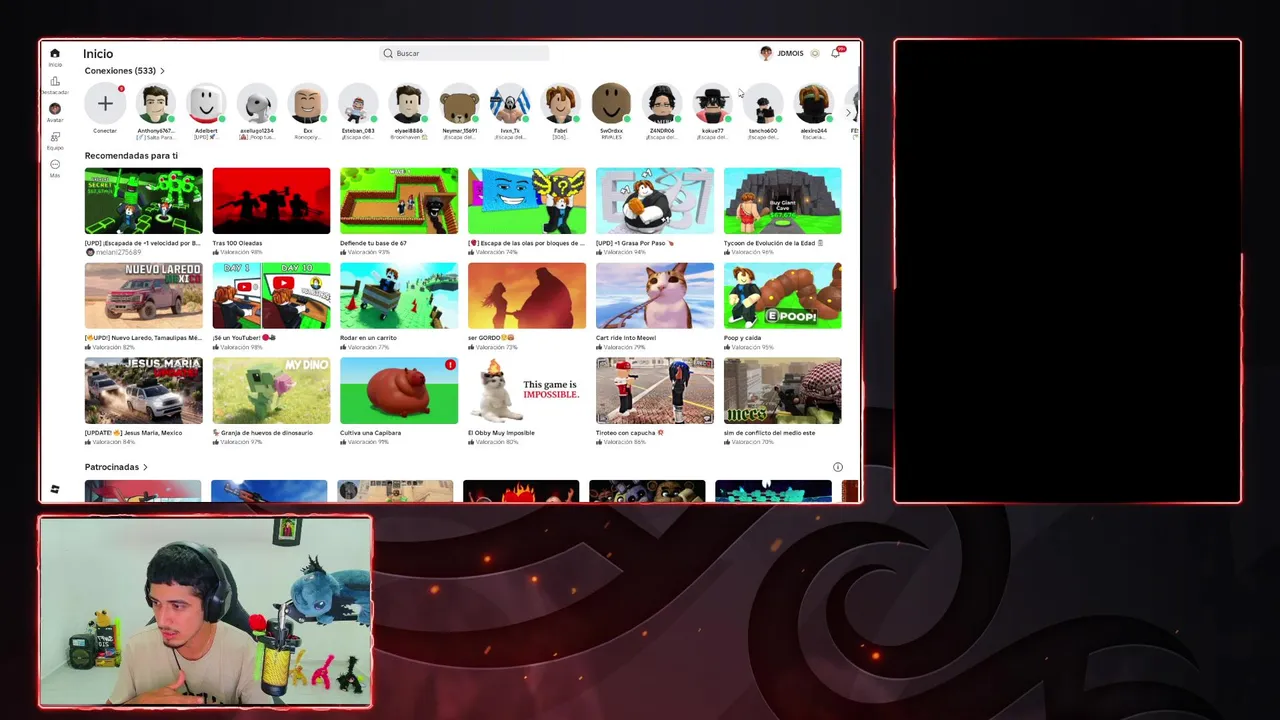
Task: Open Nuevo Laredo, Tamaulipas game
Action: [x=143, y=296]
